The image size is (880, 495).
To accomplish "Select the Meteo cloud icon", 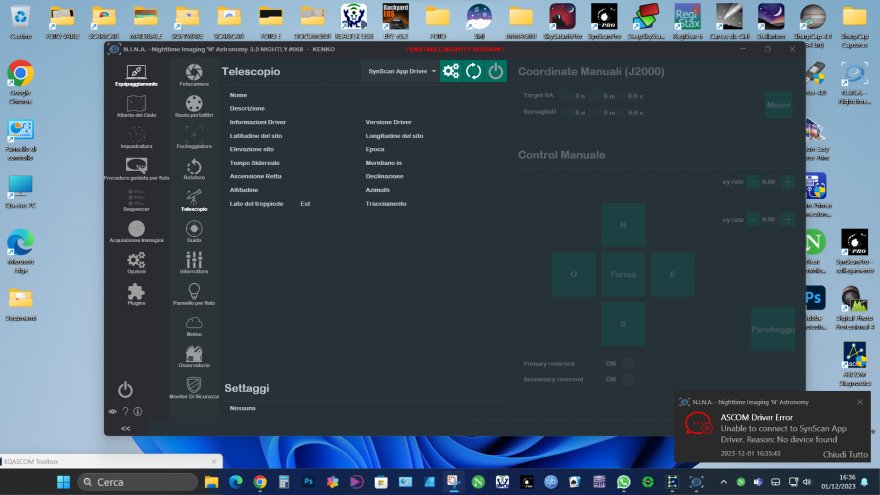I will tap(194, 326).
